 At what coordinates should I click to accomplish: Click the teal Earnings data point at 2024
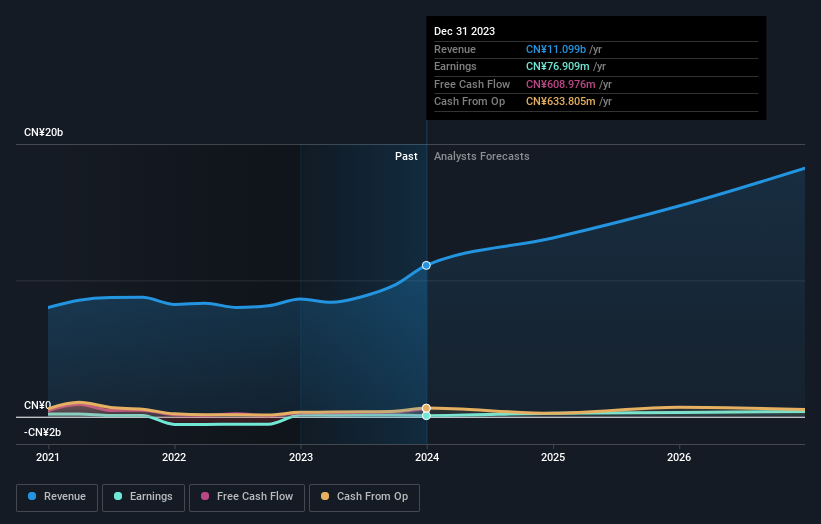tap(426, 416)
